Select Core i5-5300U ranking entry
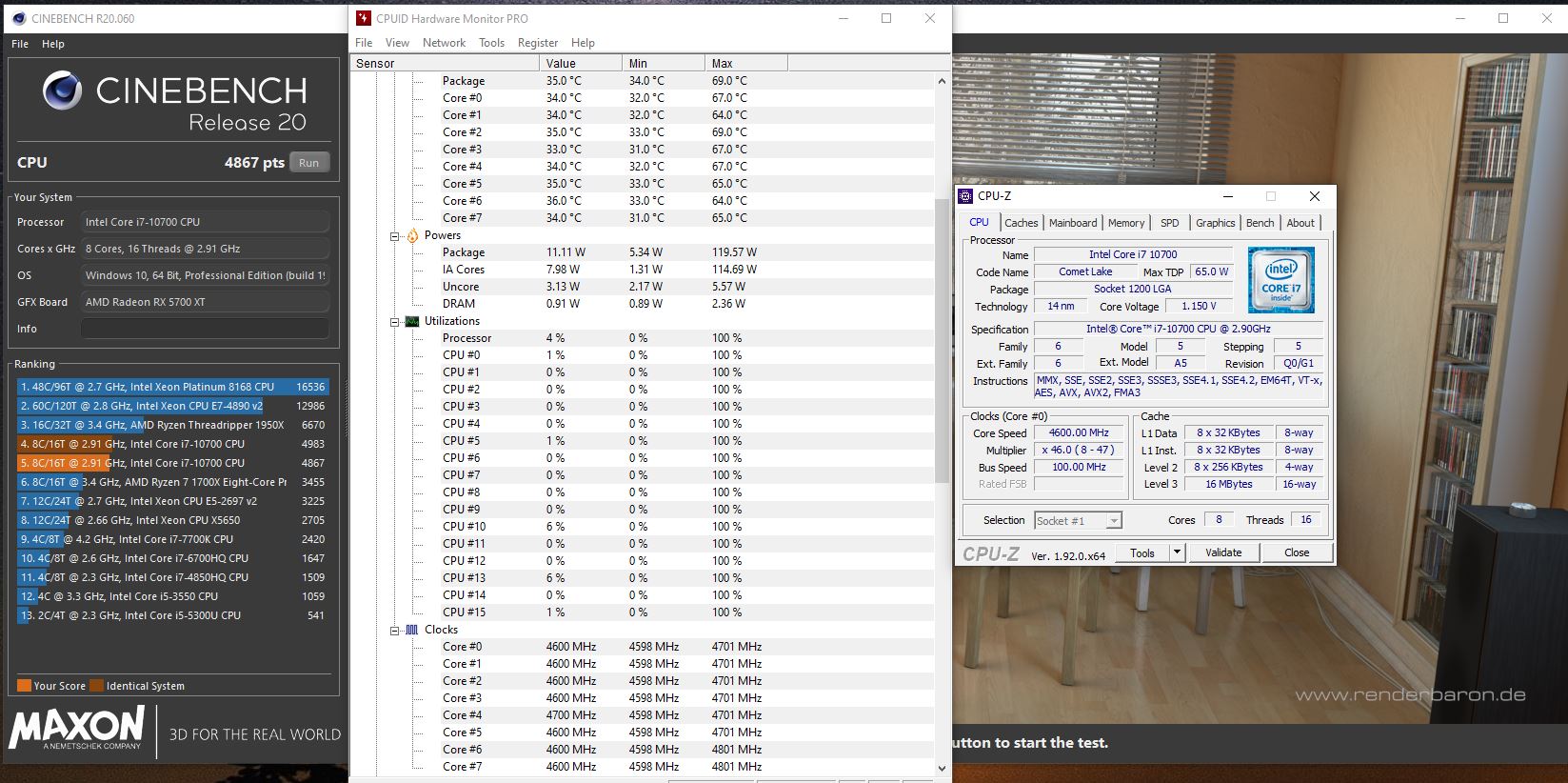 172,615
